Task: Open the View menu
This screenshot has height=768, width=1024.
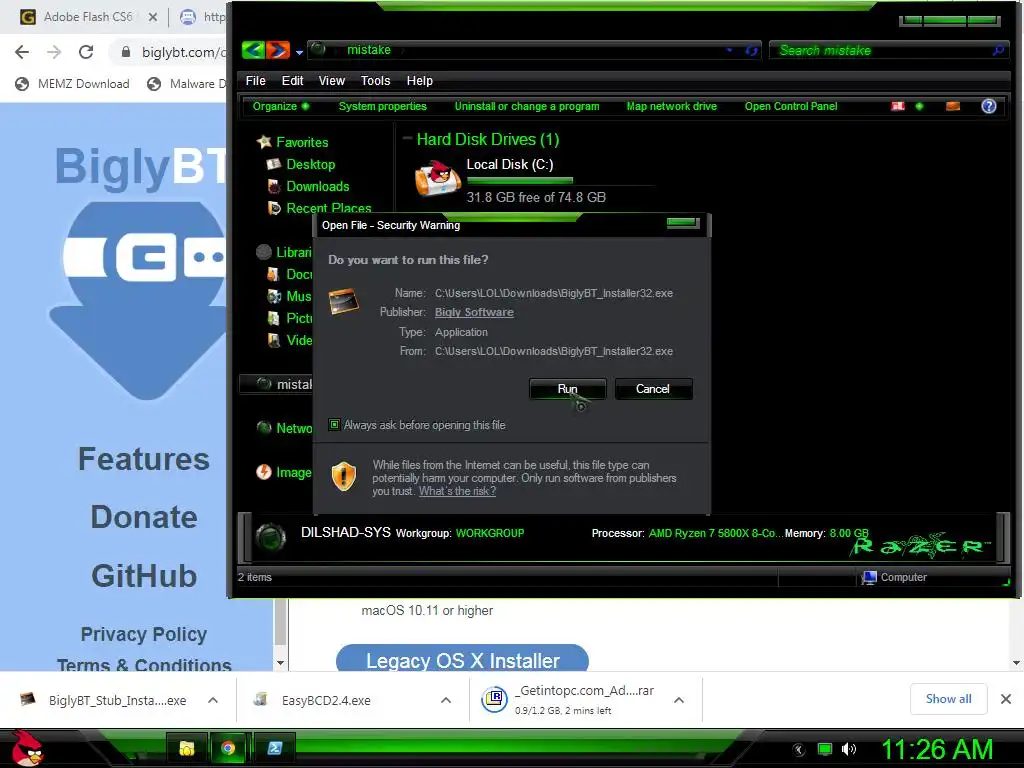Action: 332,80
